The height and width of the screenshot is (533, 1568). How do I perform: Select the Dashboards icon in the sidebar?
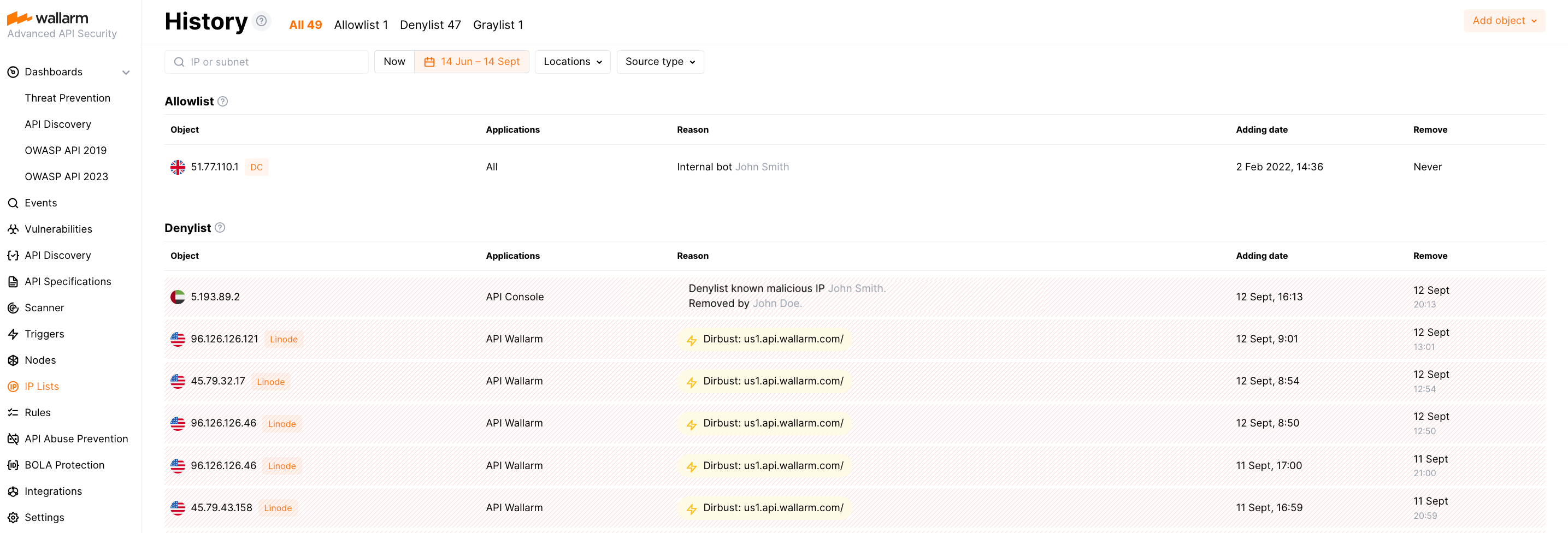click(x=13, y=72)
